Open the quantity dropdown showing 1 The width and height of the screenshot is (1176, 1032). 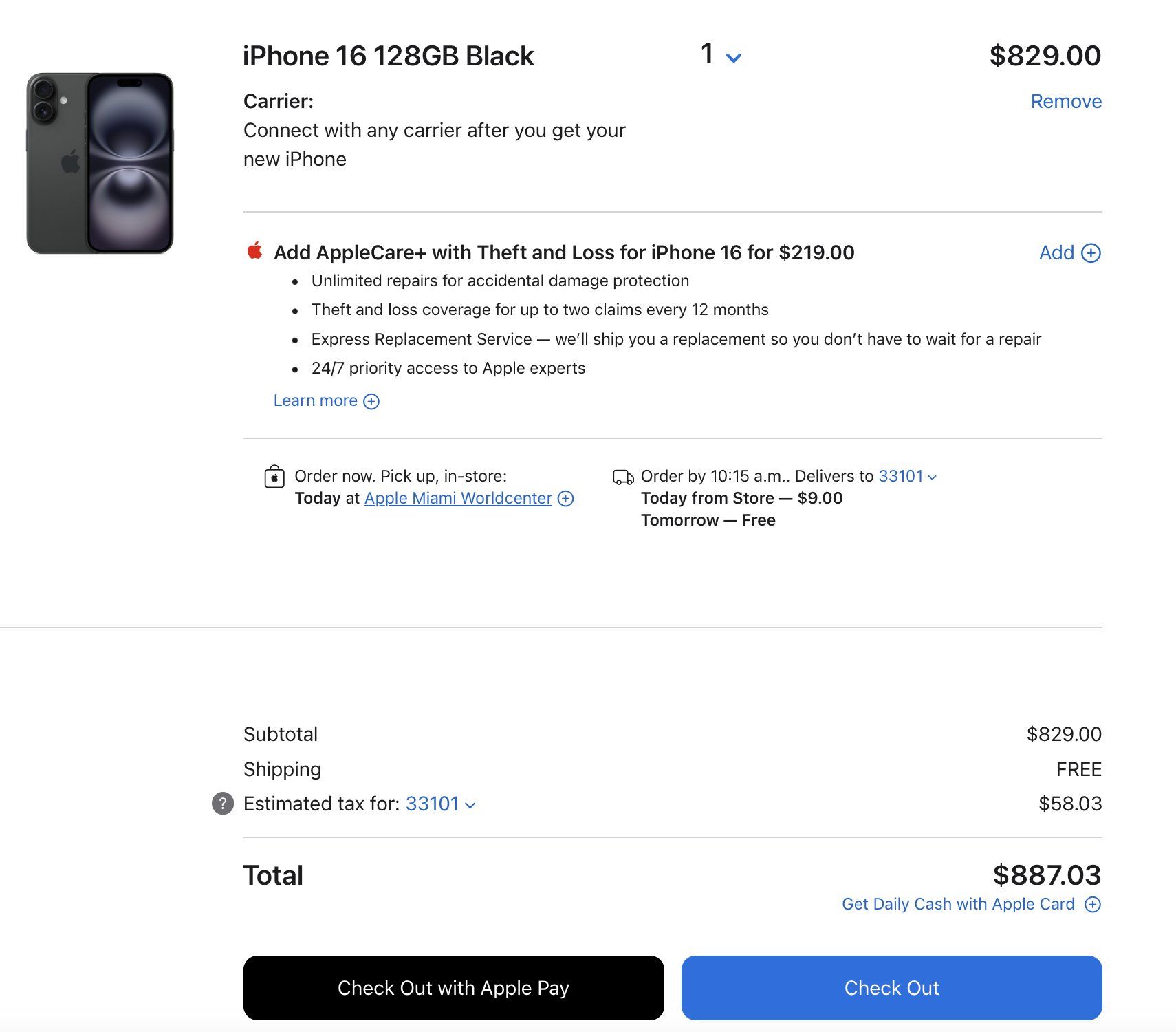click(x=720, y=55)
